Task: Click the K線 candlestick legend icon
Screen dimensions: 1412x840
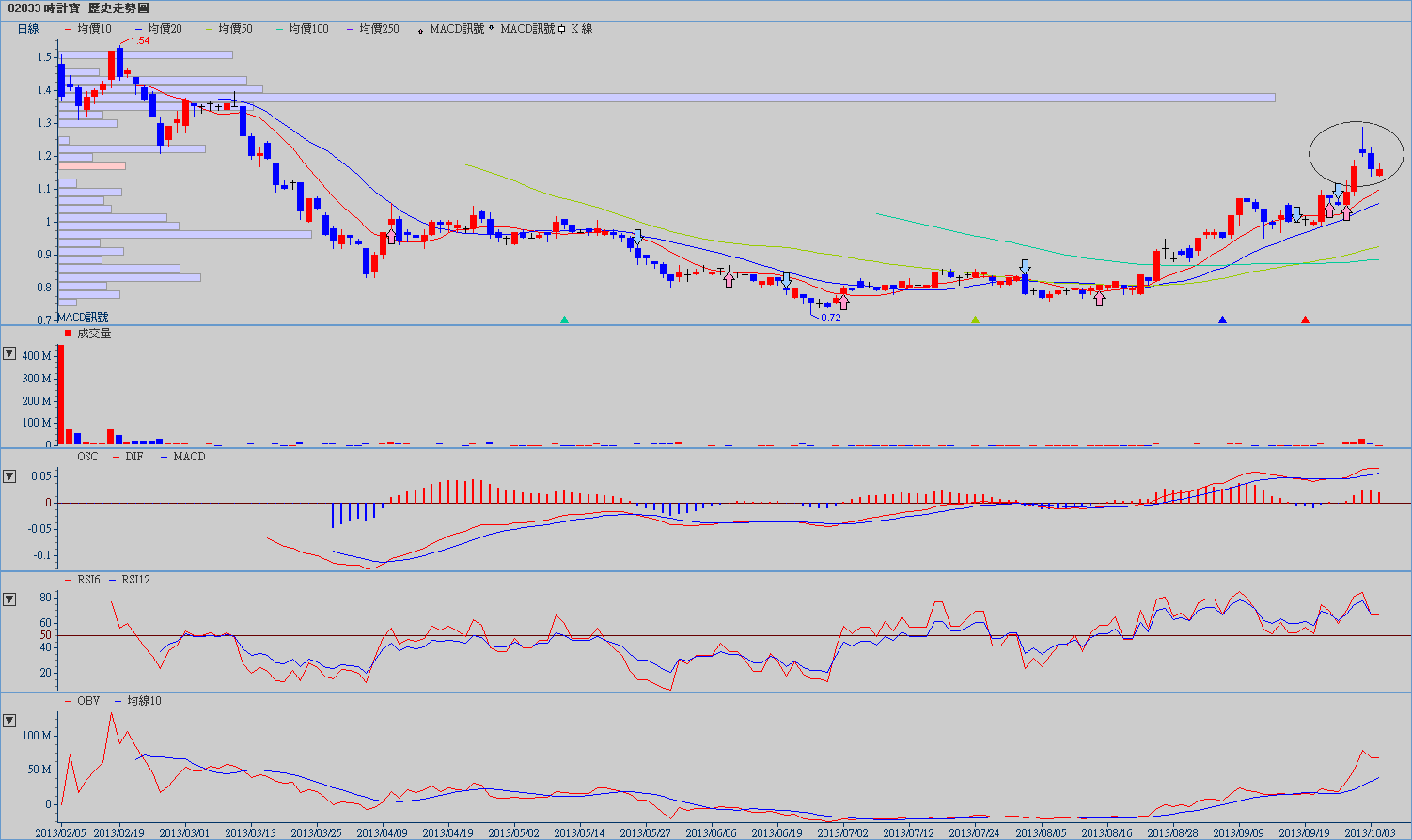Action: coord(561,29)
